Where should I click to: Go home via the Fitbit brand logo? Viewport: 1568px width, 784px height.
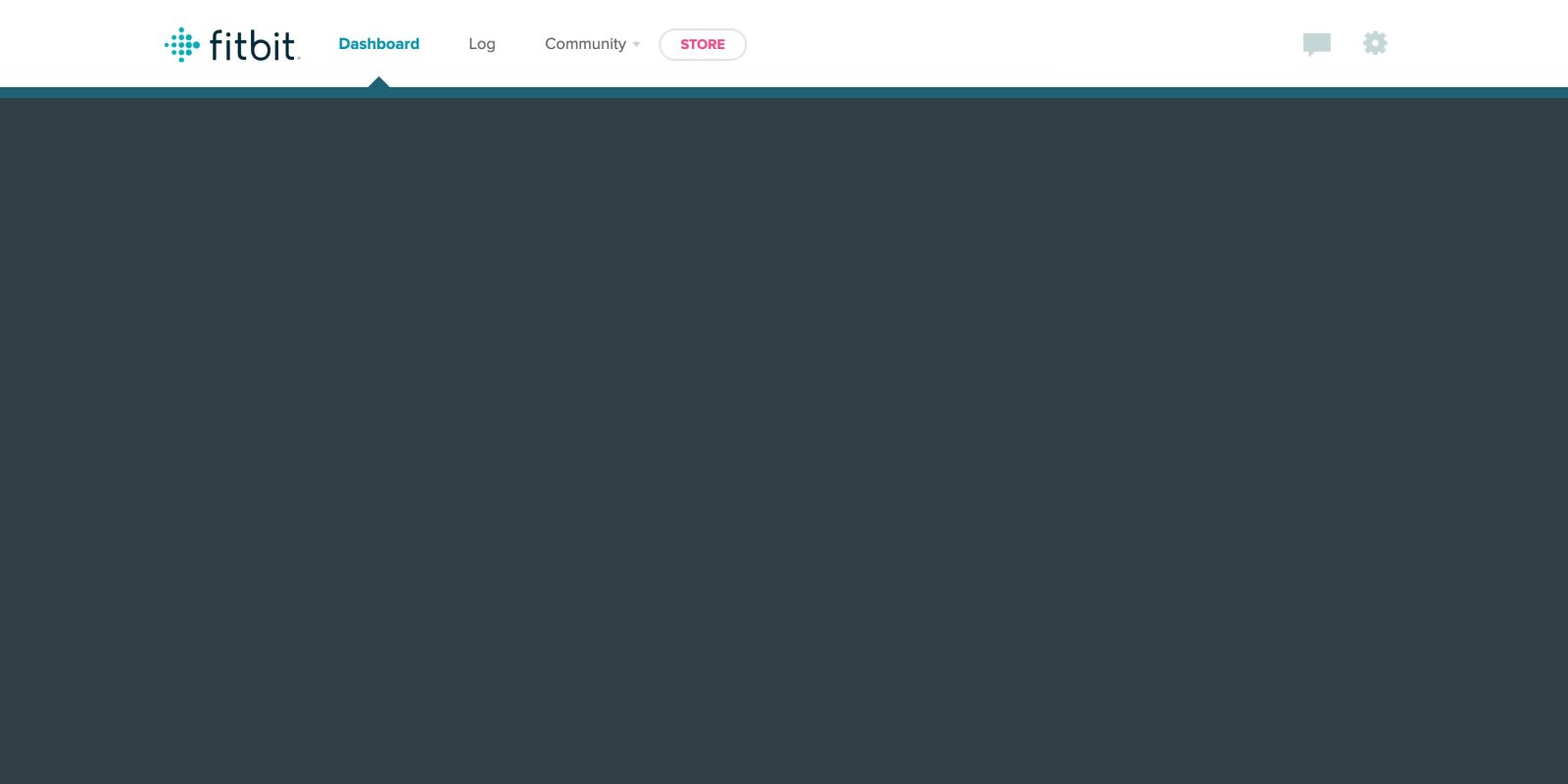[232, 45]
